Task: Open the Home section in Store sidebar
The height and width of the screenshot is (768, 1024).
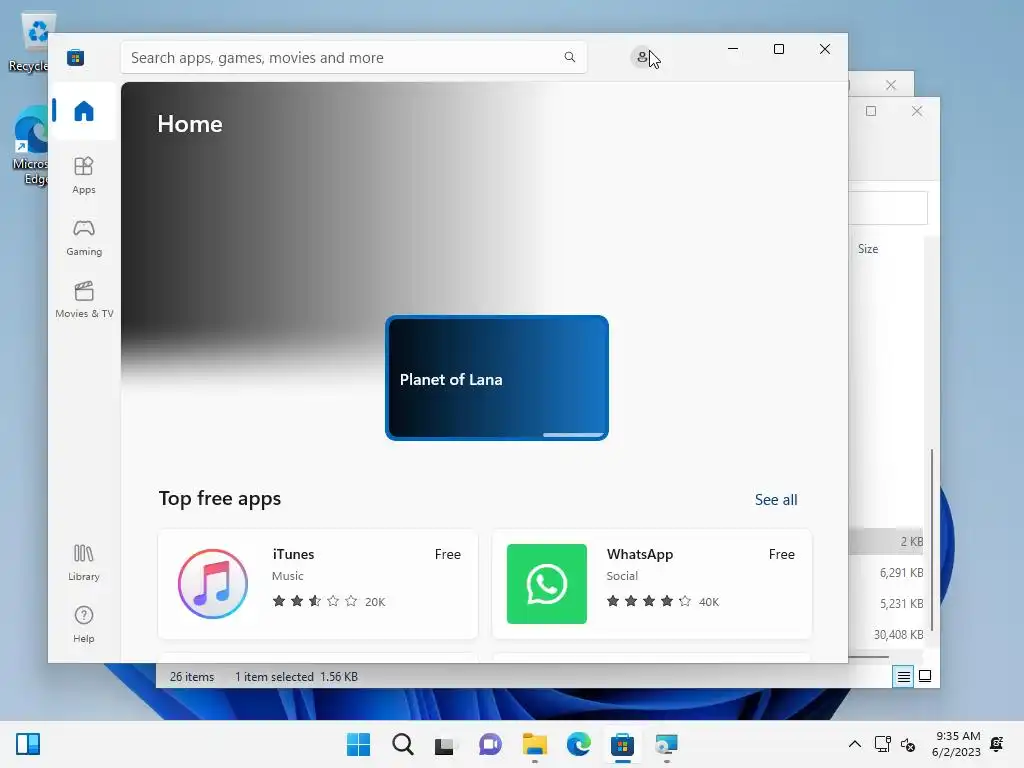Action: pyautogui.click(x=84, y=111)
